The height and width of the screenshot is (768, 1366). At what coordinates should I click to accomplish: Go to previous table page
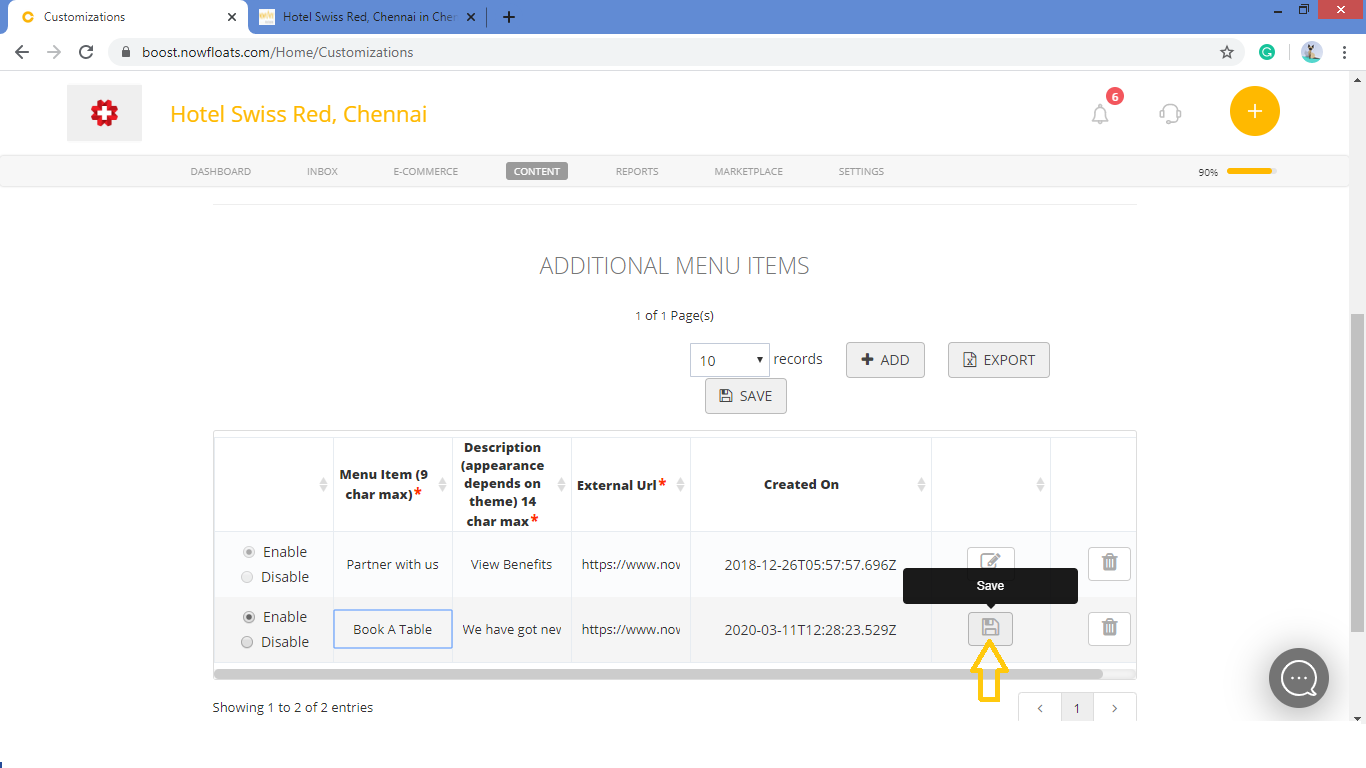1040,708
